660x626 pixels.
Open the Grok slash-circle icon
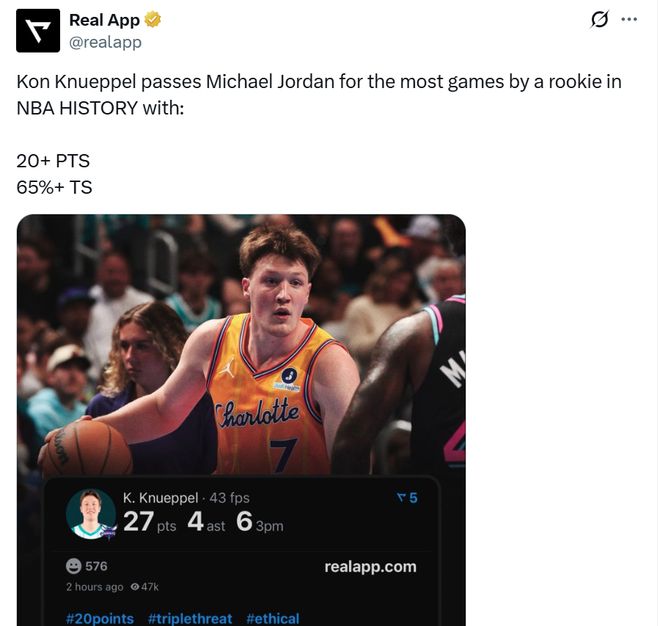click(x=600, y=20)
